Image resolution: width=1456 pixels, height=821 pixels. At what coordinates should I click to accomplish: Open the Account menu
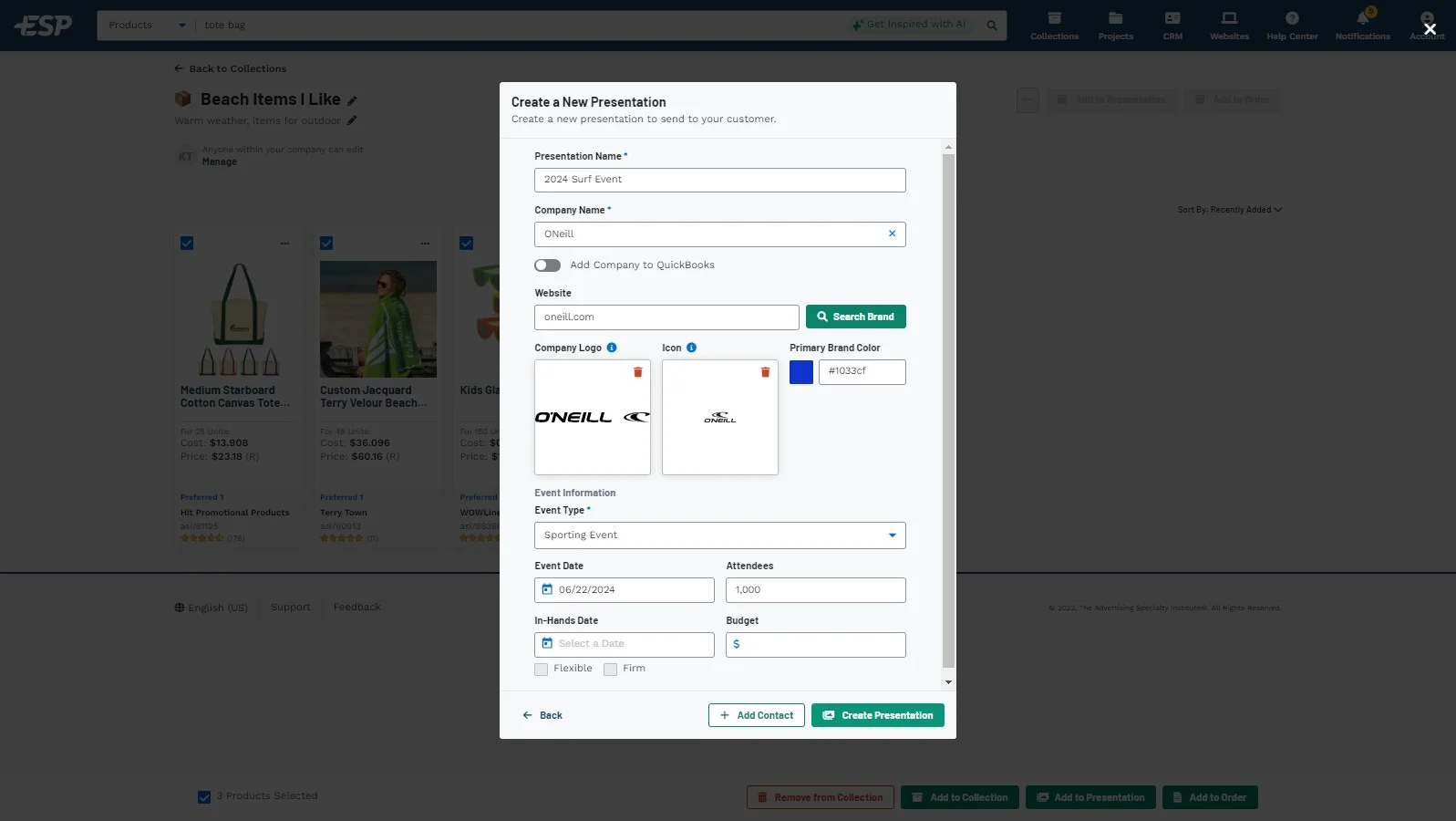1427,26
